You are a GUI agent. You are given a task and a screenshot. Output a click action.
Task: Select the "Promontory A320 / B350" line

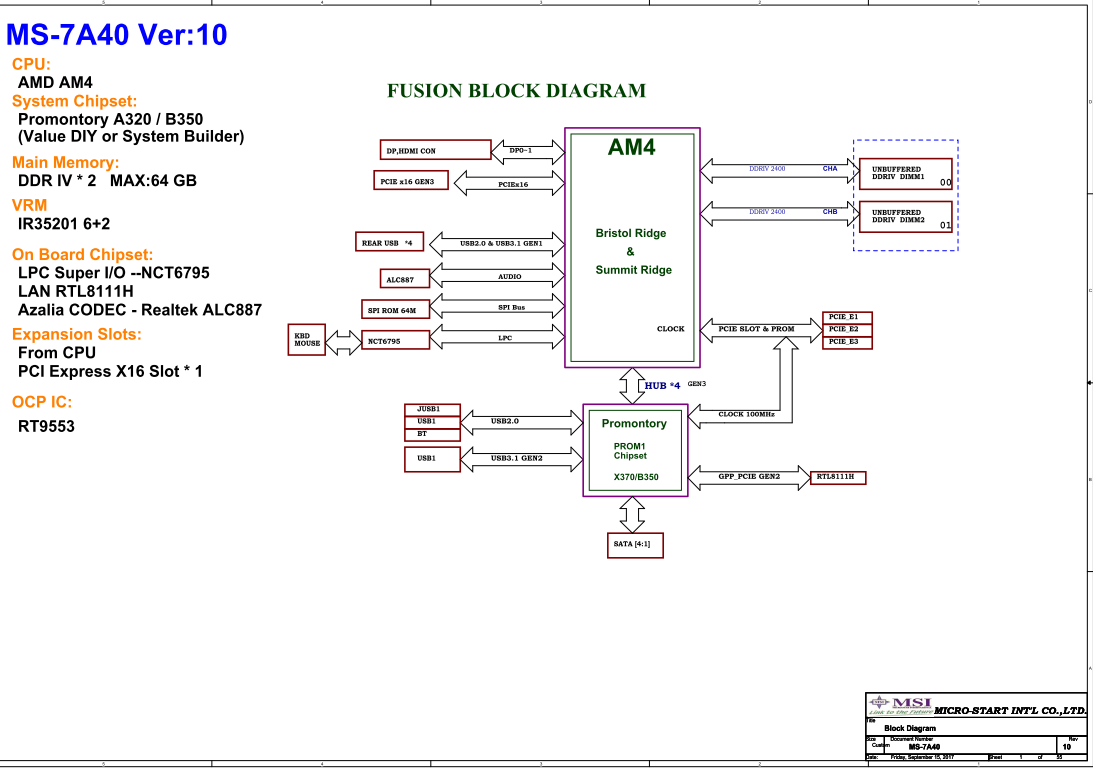coord(110,119)
